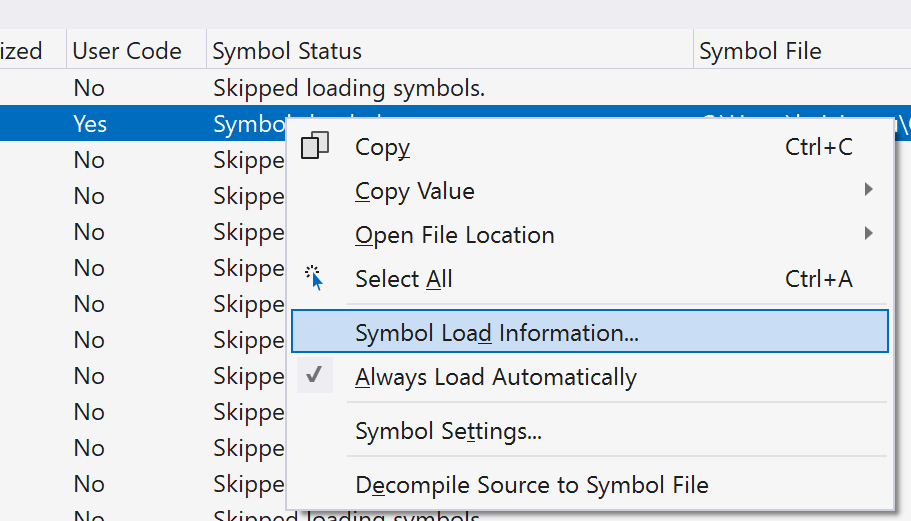
Task: Sort by the Symbol Status column header
Action: pyautogui.click(x=288, y=51)
